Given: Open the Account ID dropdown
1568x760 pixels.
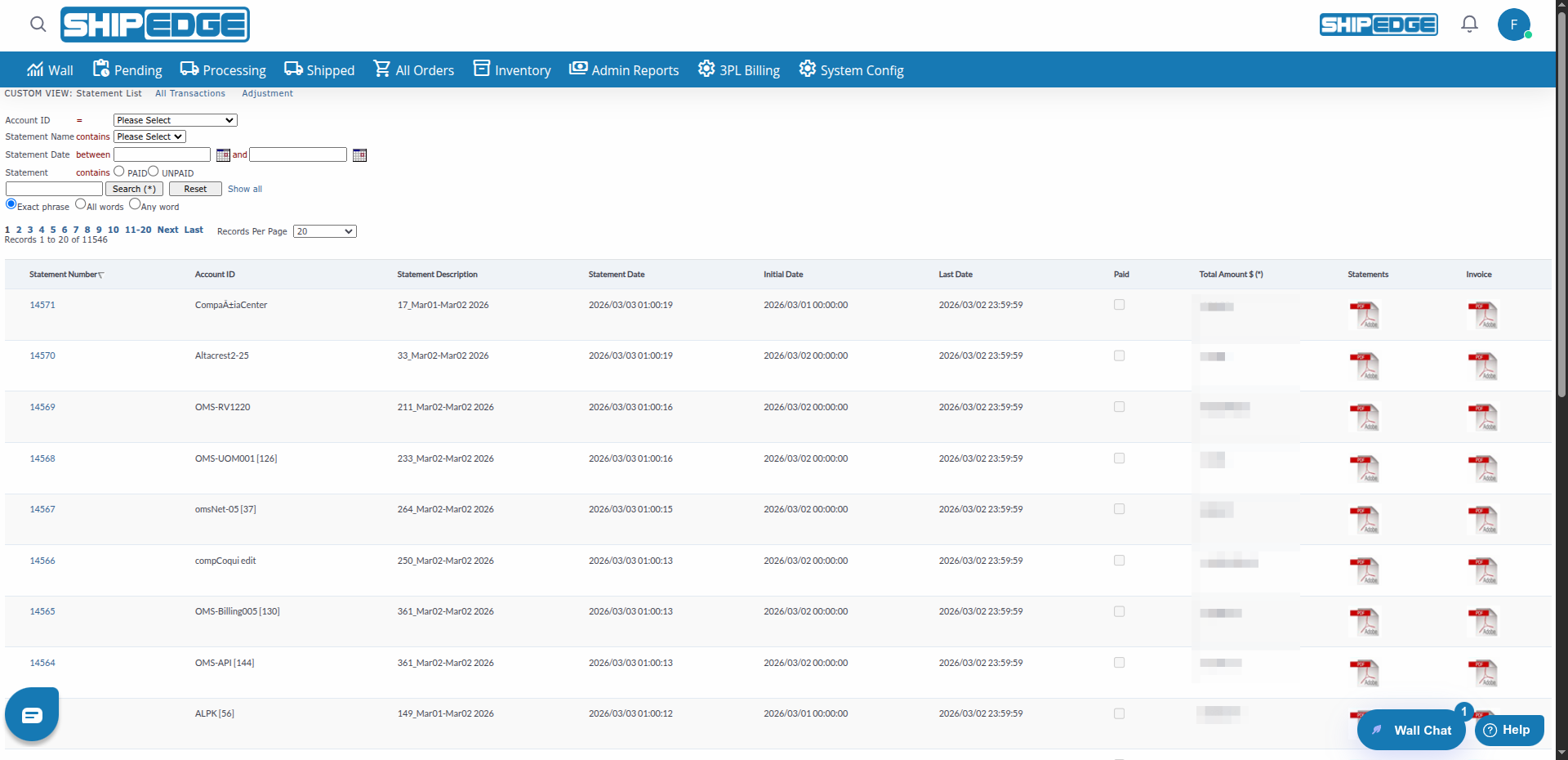Looking at the screenshot, I should point(174,120).
